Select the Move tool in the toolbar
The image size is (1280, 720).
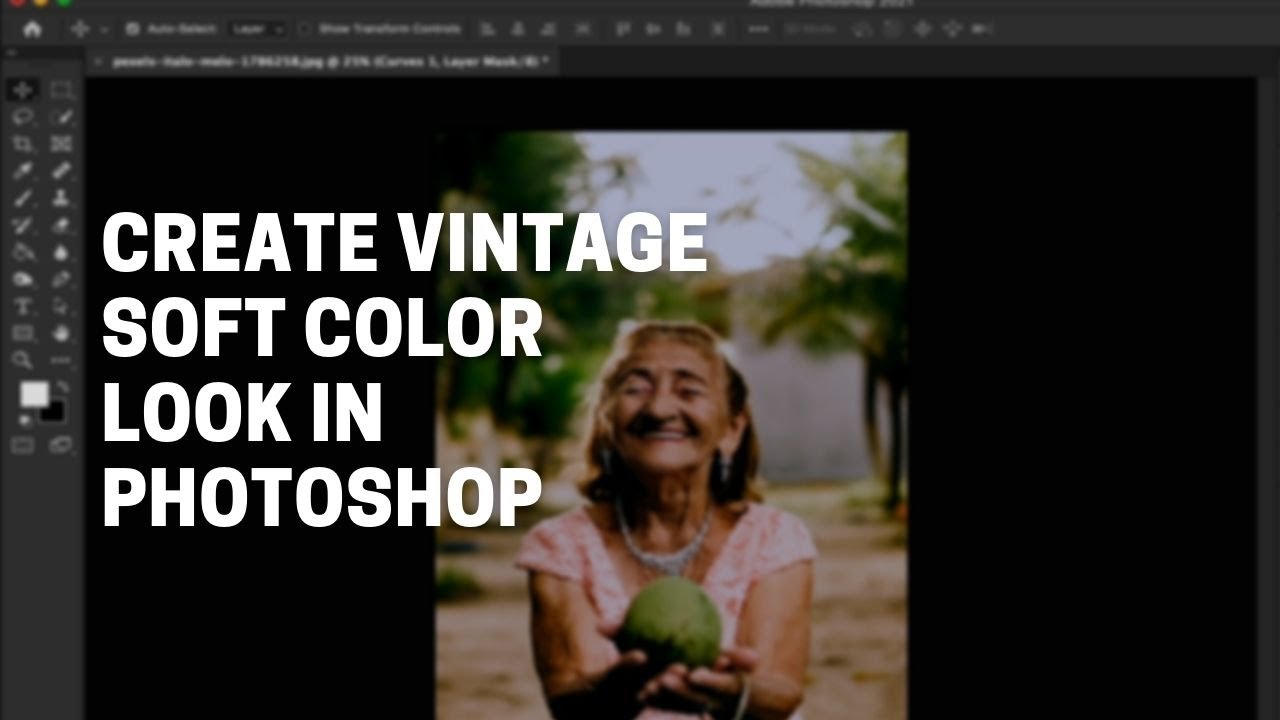tap(23, 91)
